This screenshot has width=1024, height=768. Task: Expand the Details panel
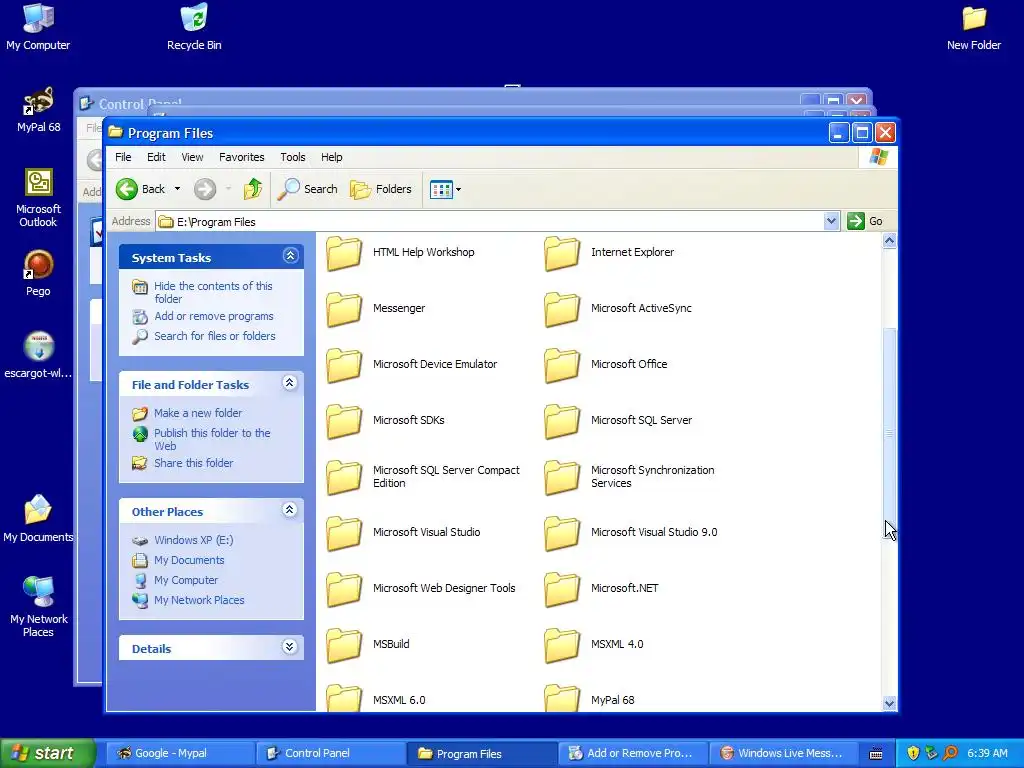[290, 647]
